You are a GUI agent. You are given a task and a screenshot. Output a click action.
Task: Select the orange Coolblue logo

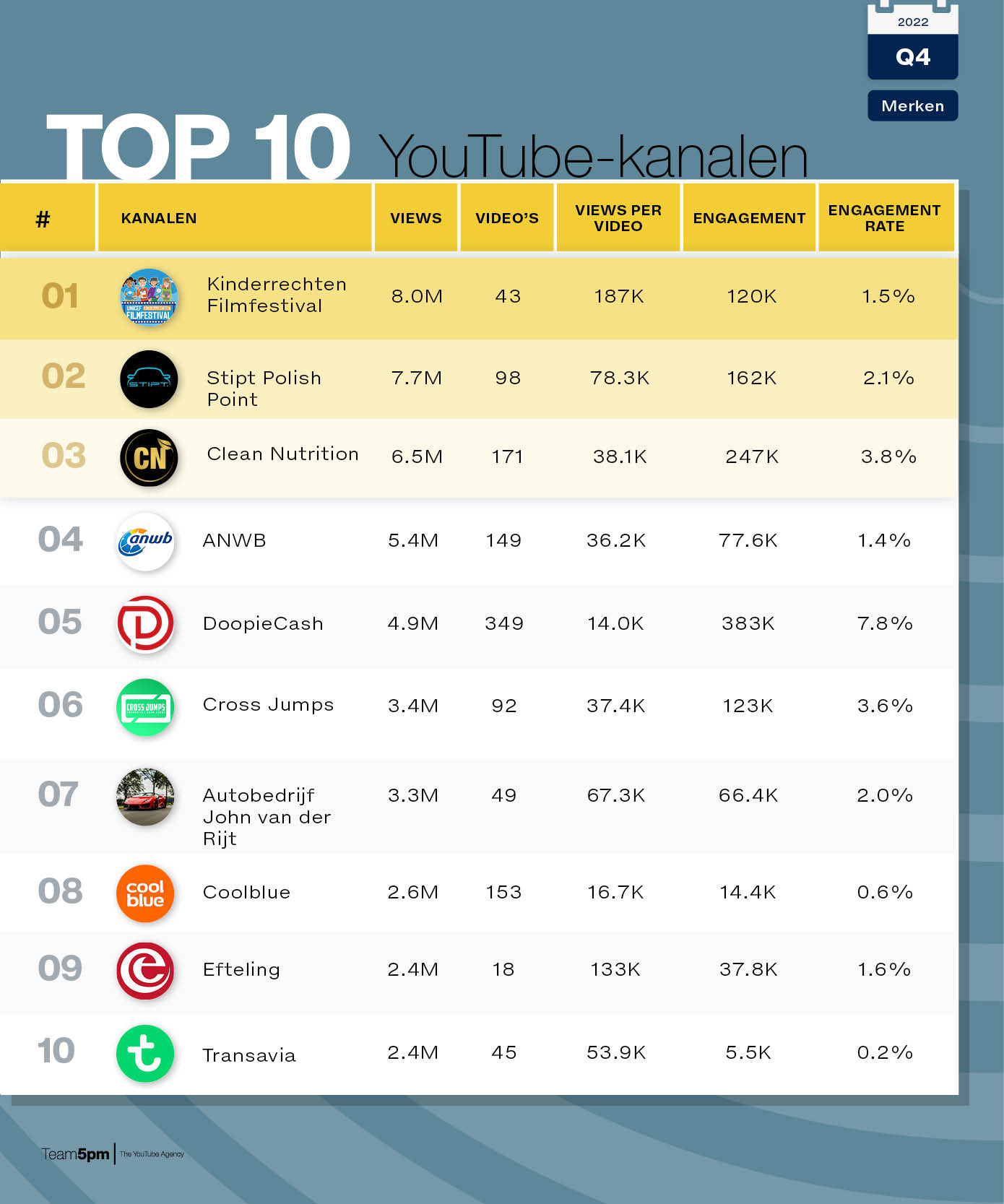point(145,893)
